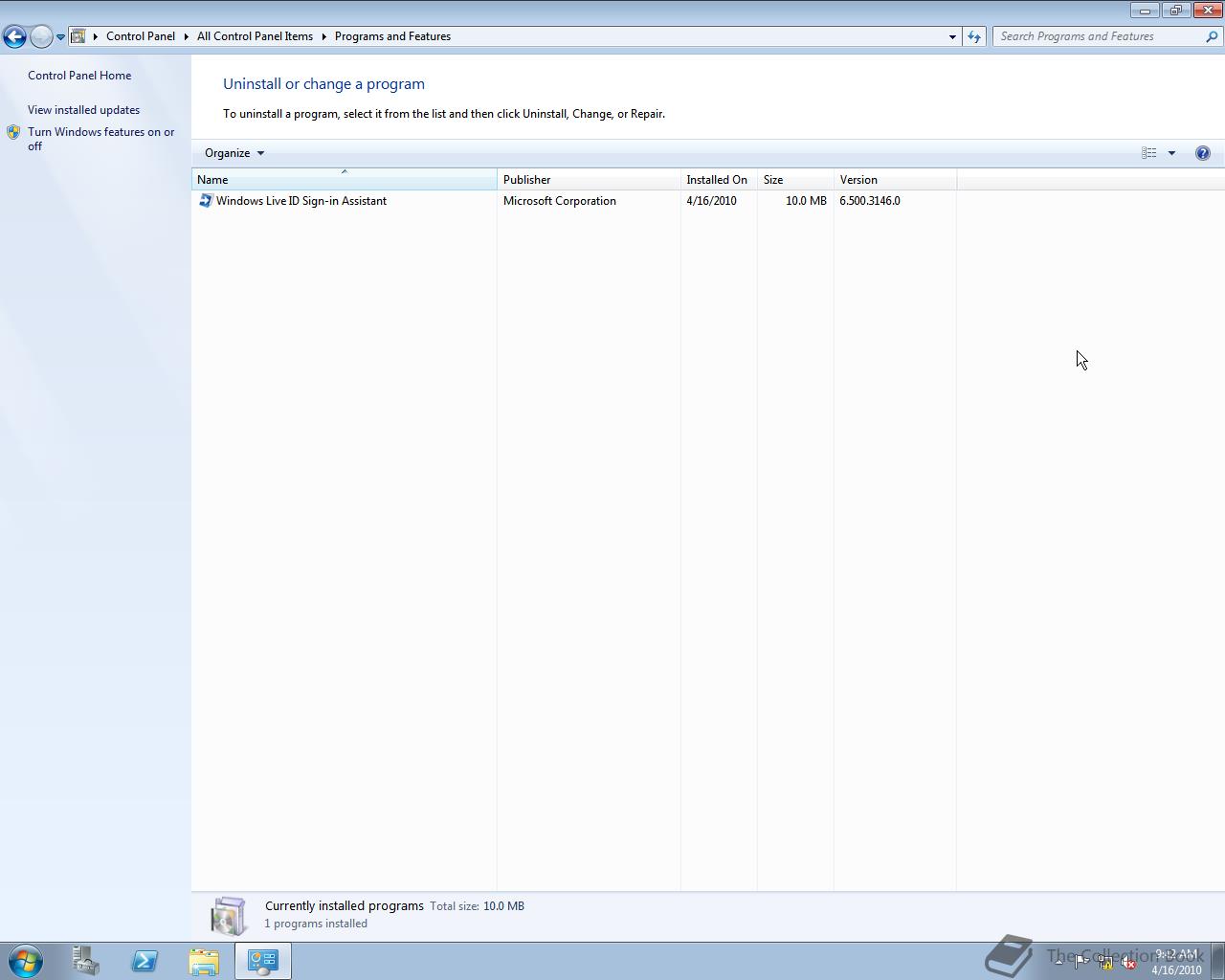
Task: Open the address bar history dropdown
Action: coord(952,36)
